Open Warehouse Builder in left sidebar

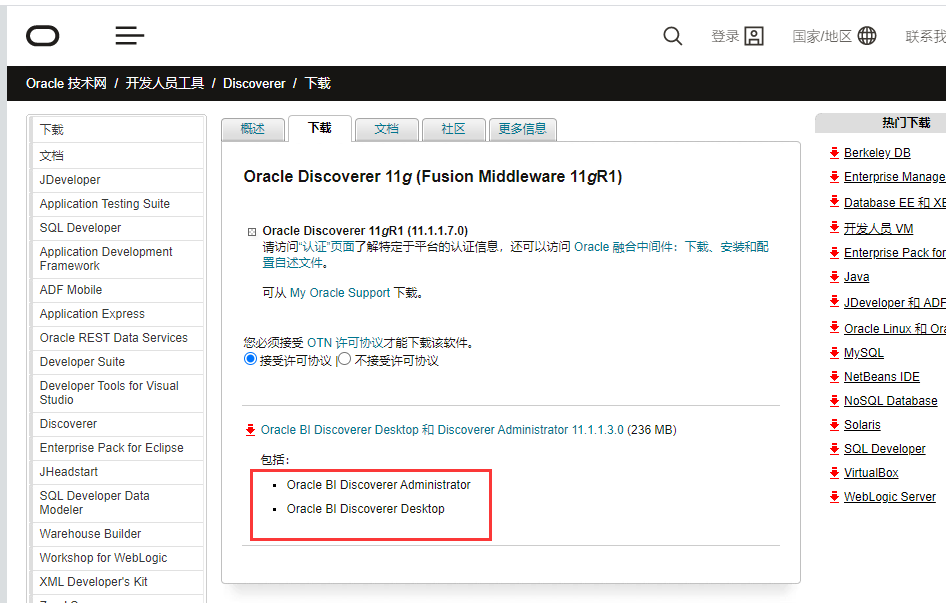point(90,534)
